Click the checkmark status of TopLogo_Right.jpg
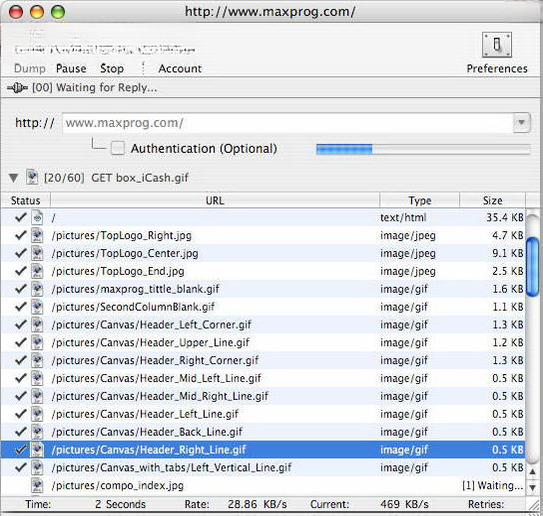The image size is (543, 516). point(20,235)
